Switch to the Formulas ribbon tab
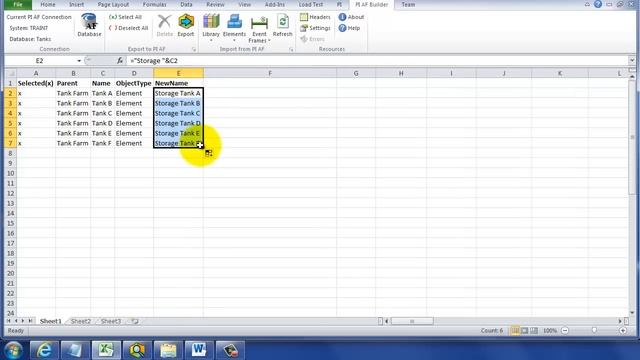 [x=154, y=4]
